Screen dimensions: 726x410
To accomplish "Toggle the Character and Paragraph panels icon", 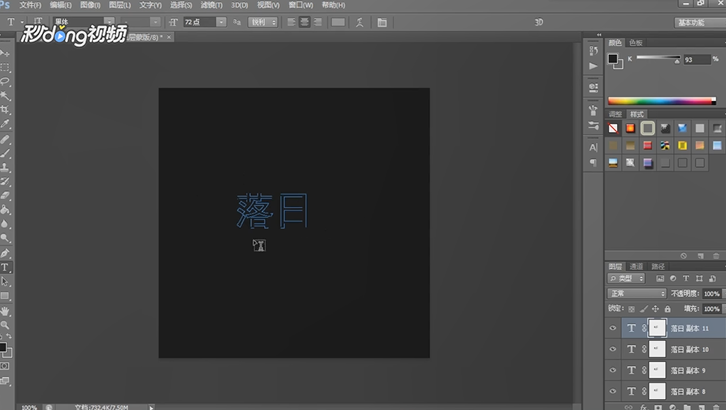I will click(x=382, y=22).
